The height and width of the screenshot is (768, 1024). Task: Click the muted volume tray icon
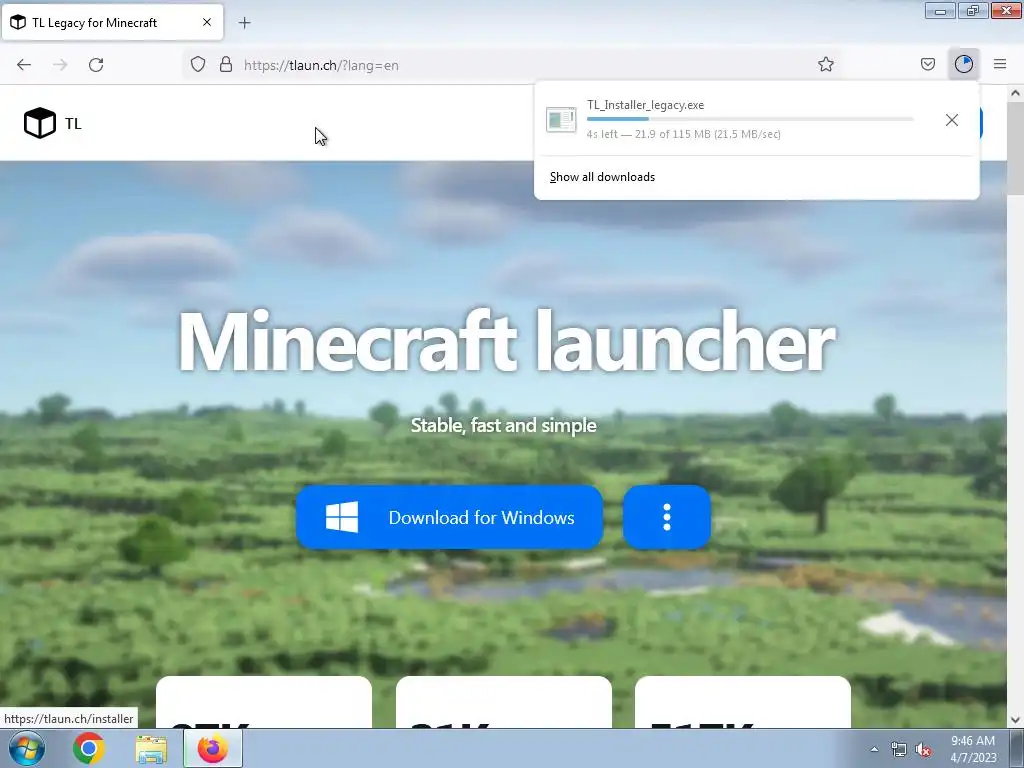[923, 749]
